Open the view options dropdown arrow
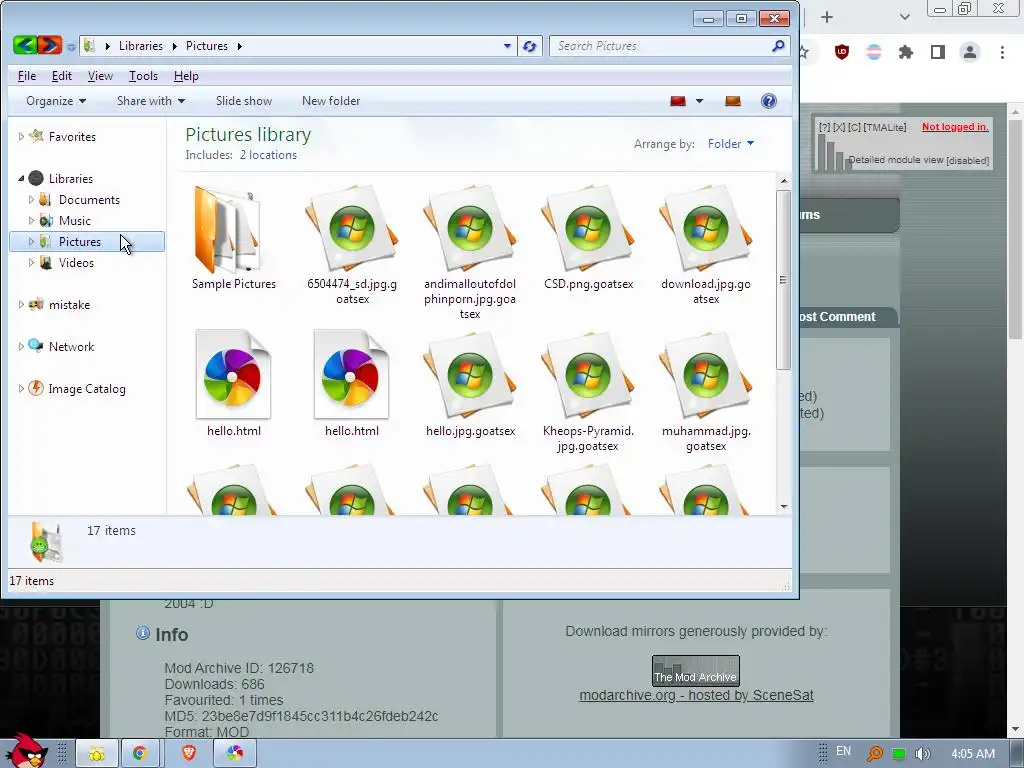 tap(699, 101)
